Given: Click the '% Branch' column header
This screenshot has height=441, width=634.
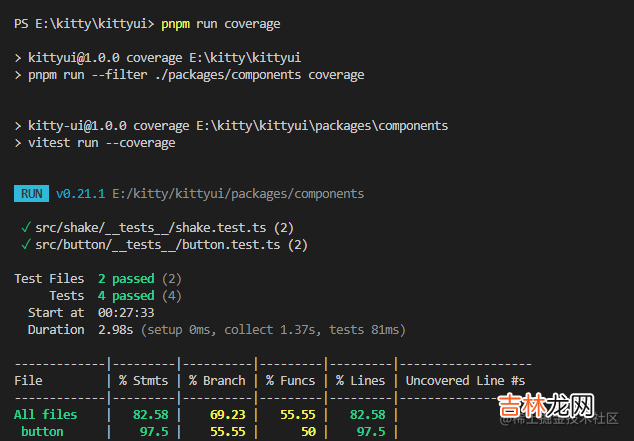Looking at the screenshot, I should click(x=217, y=380).
